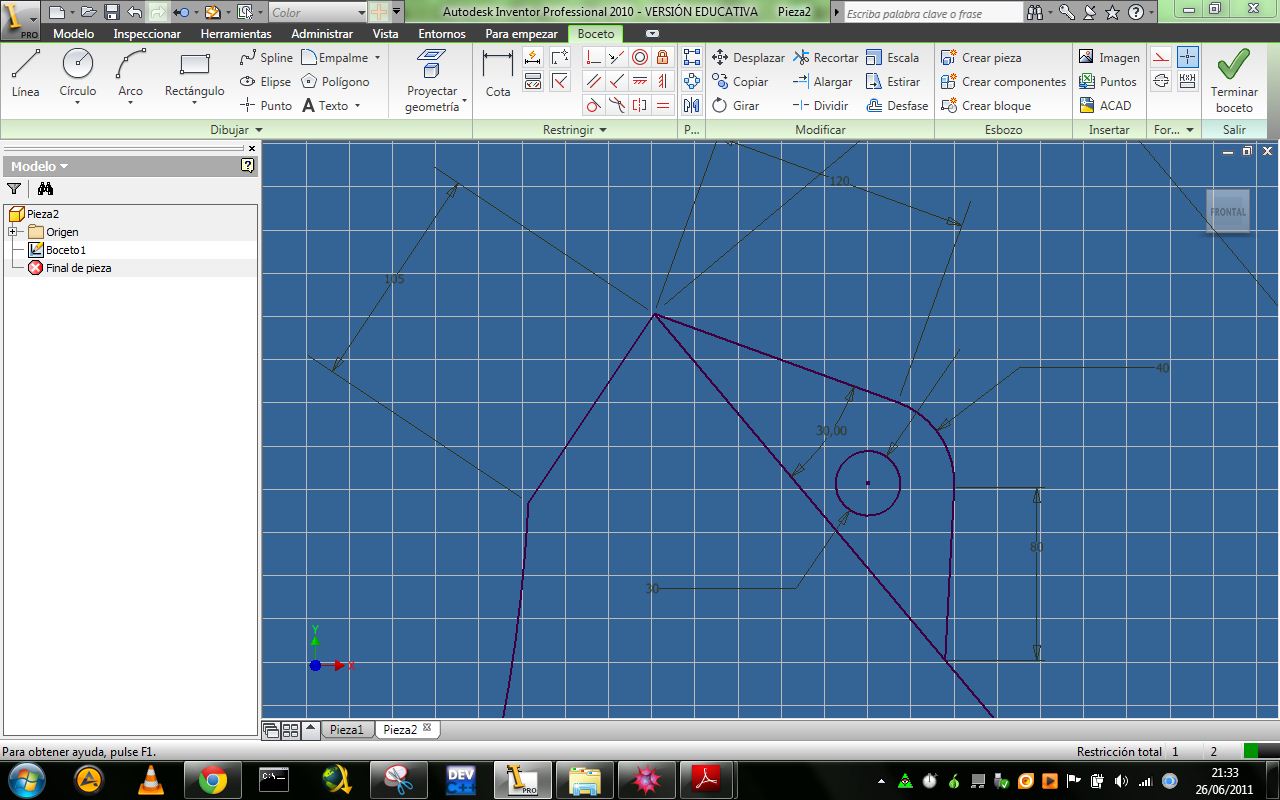Switch to the Administrar ribbon tab
The width and height of the screenshot is (1280, 800).
coord(322,34)
